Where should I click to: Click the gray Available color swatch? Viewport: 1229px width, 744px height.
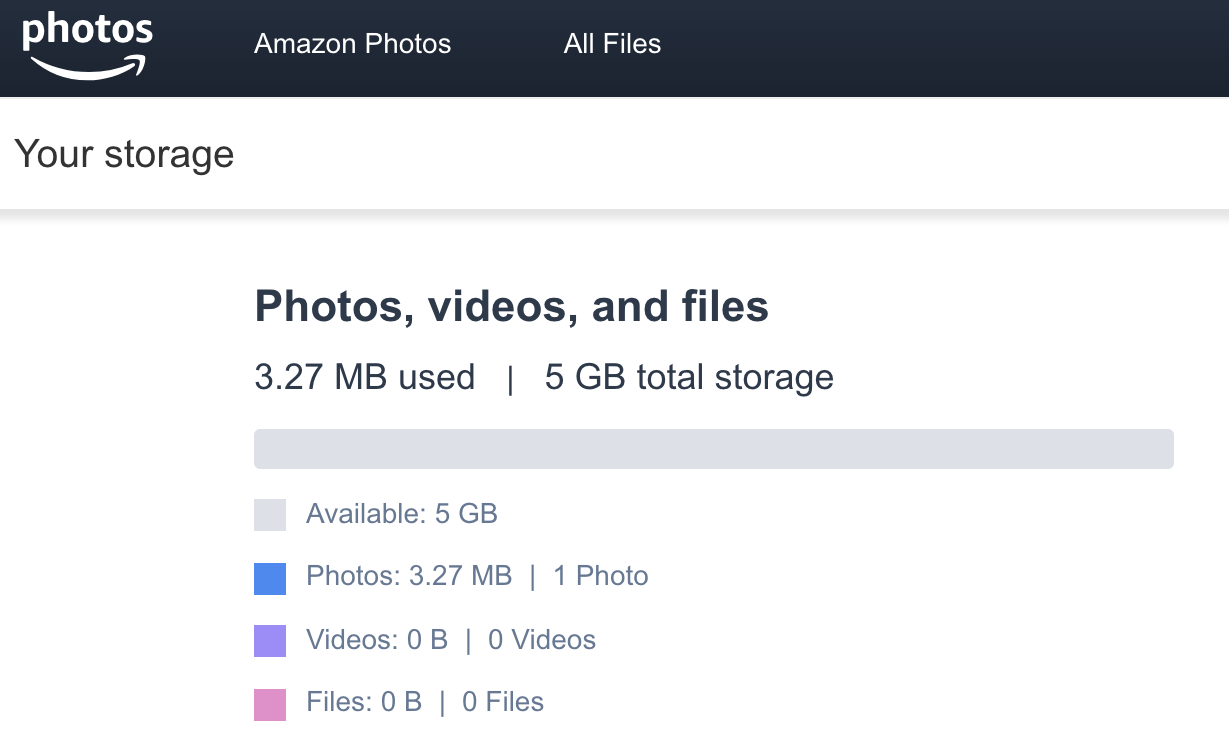[x=270, y=515]
